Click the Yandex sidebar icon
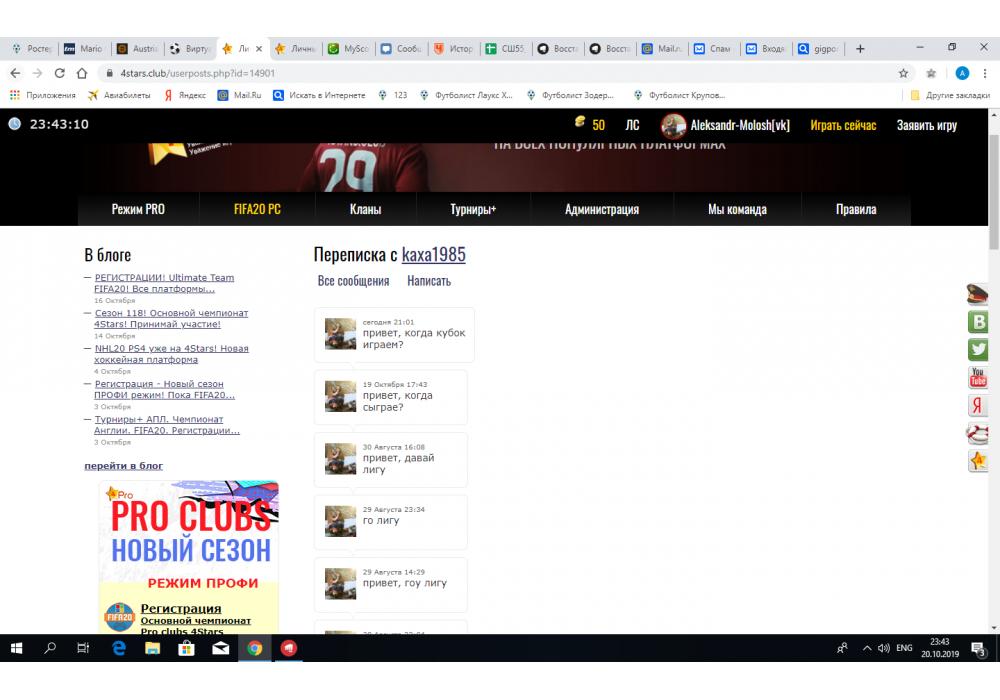Screen dimensions: 1000x700 pyautogui.click(x=978, y=405)
